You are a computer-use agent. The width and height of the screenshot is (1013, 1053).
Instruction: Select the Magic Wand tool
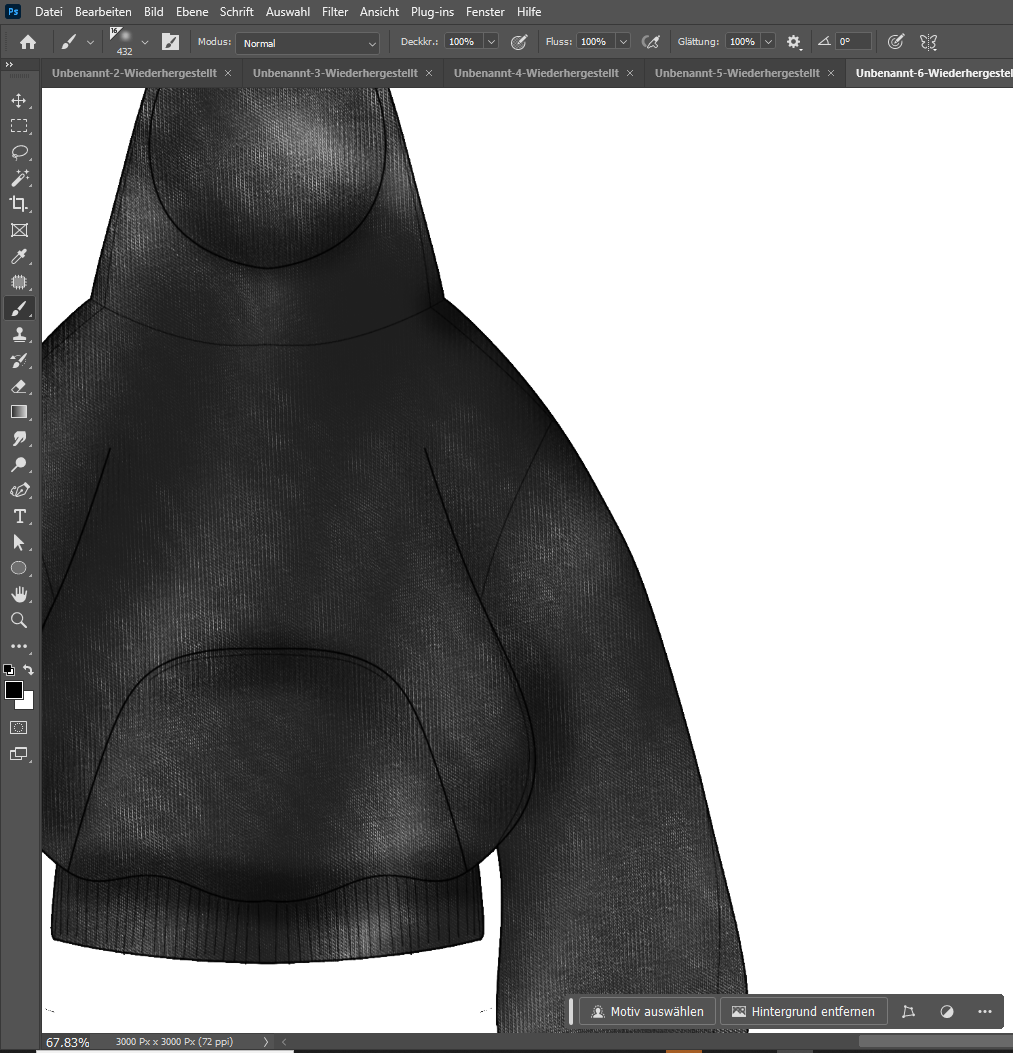(19, 178)
